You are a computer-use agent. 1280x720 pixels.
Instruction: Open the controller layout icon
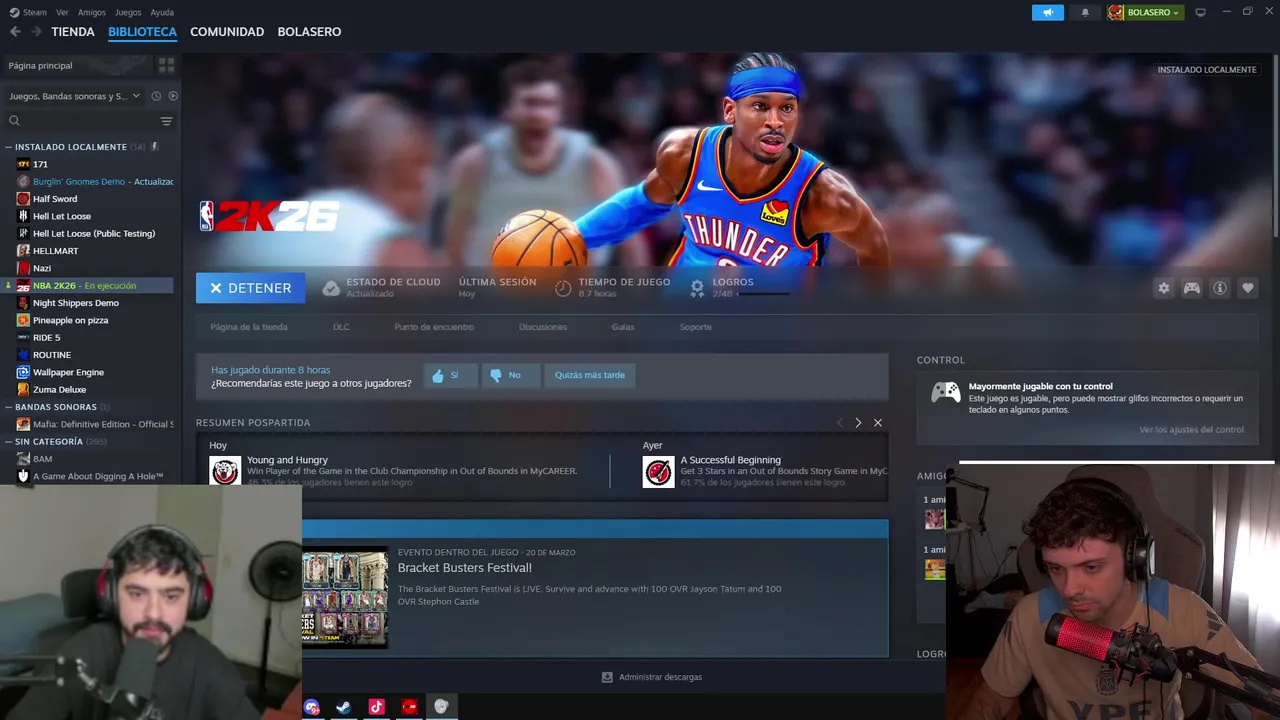[1192, 288]
